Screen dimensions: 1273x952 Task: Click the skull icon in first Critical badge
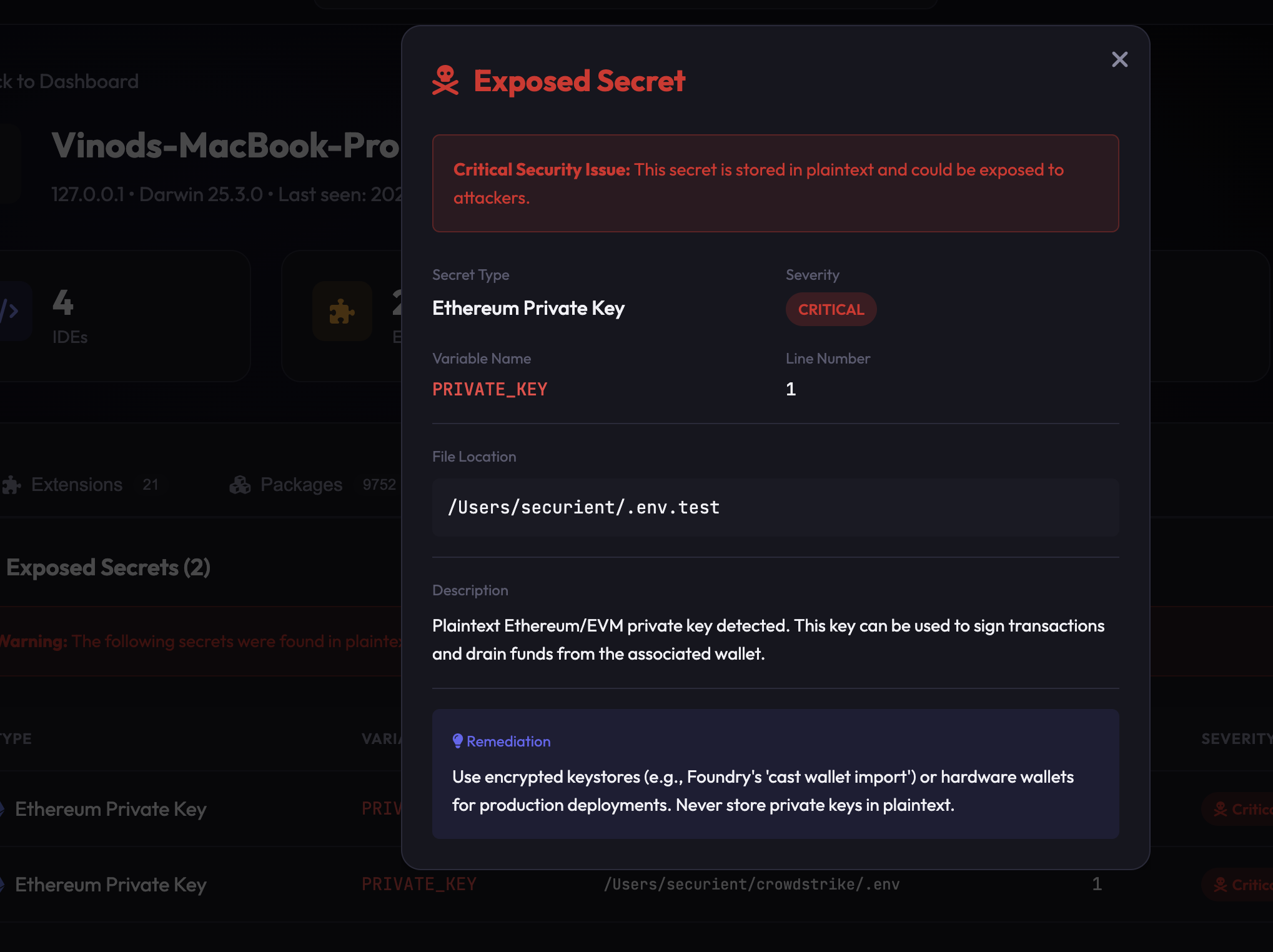coord(1220,809)
